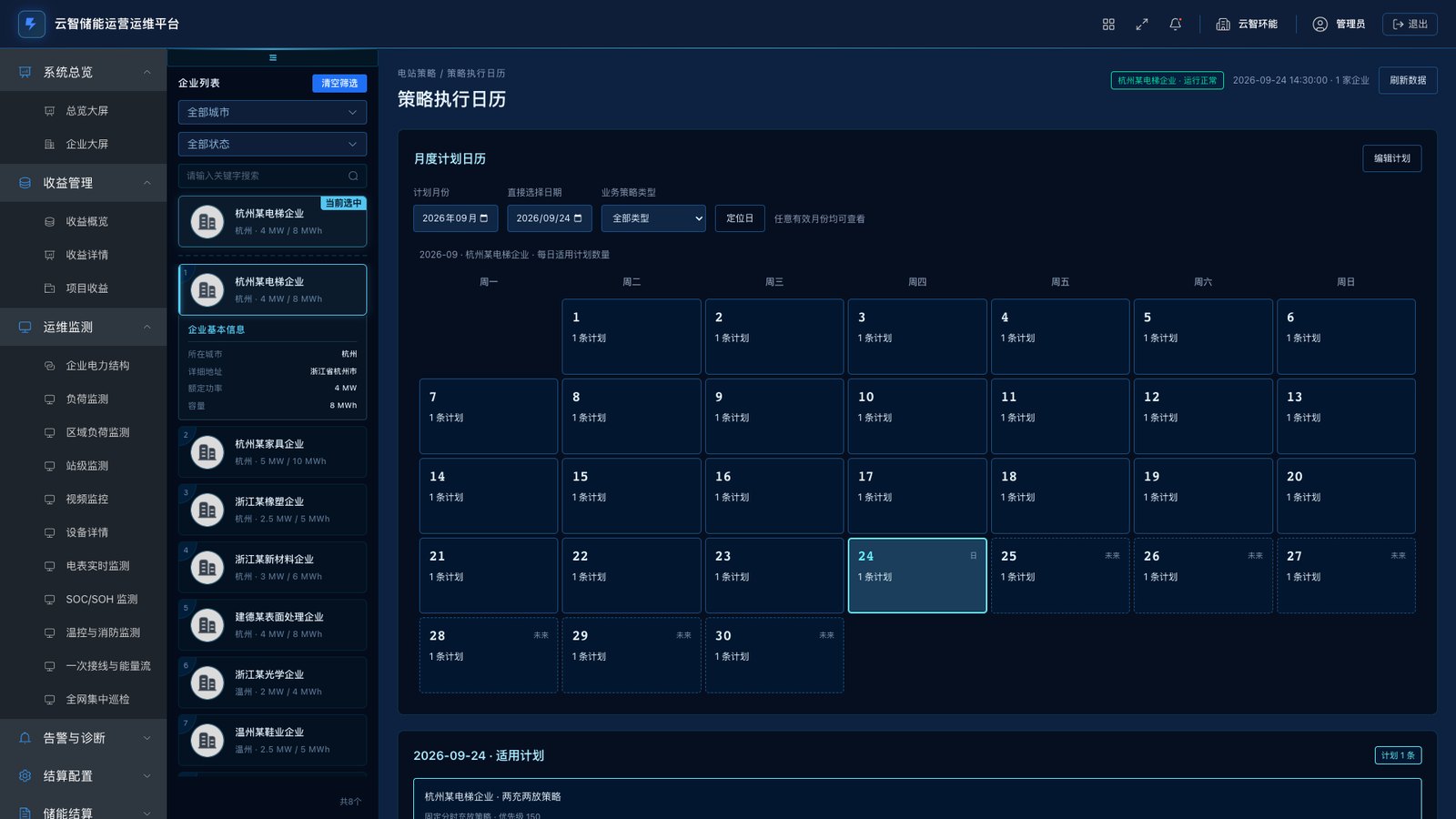1456x819 pixels.
Task: Click the 告警与诊断 bell icon
Action: tap(25, 738)
